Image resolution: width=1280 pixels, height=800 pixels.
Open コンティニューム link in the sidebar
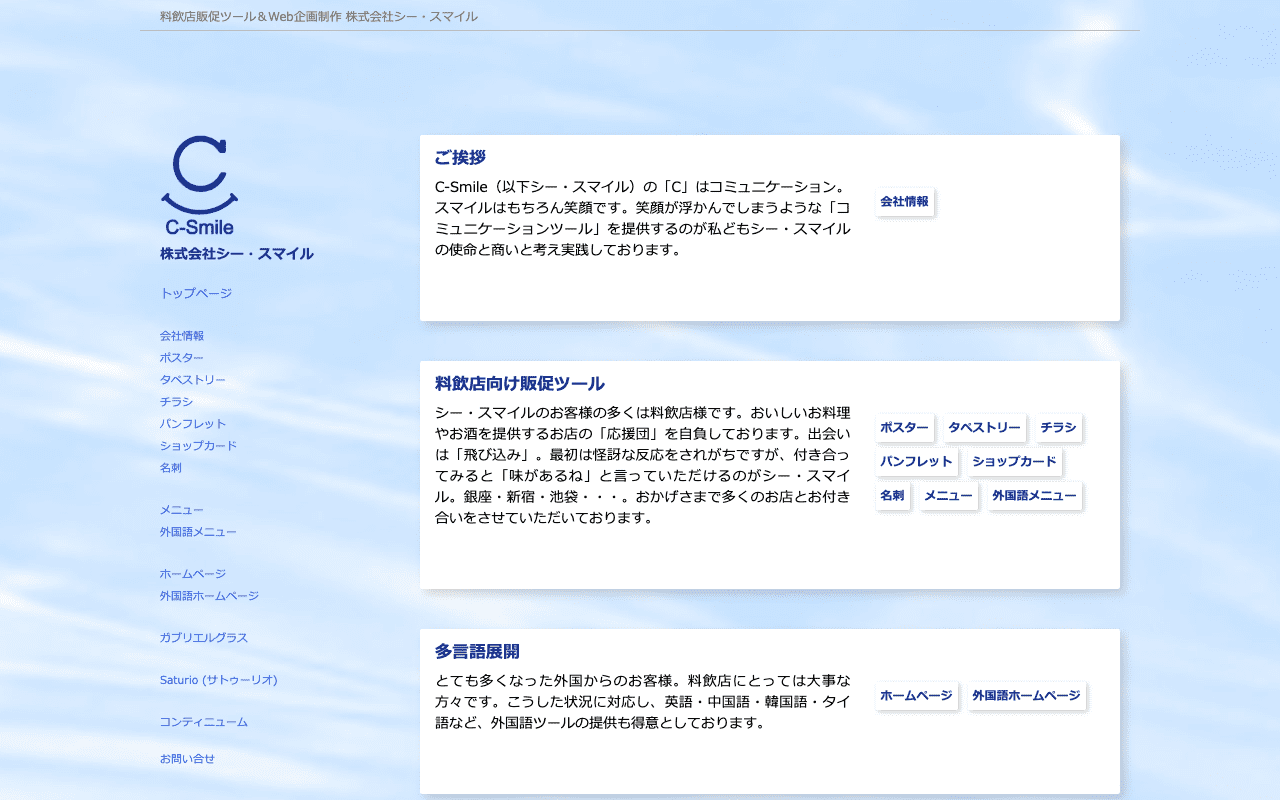click(x=204, y=722)
